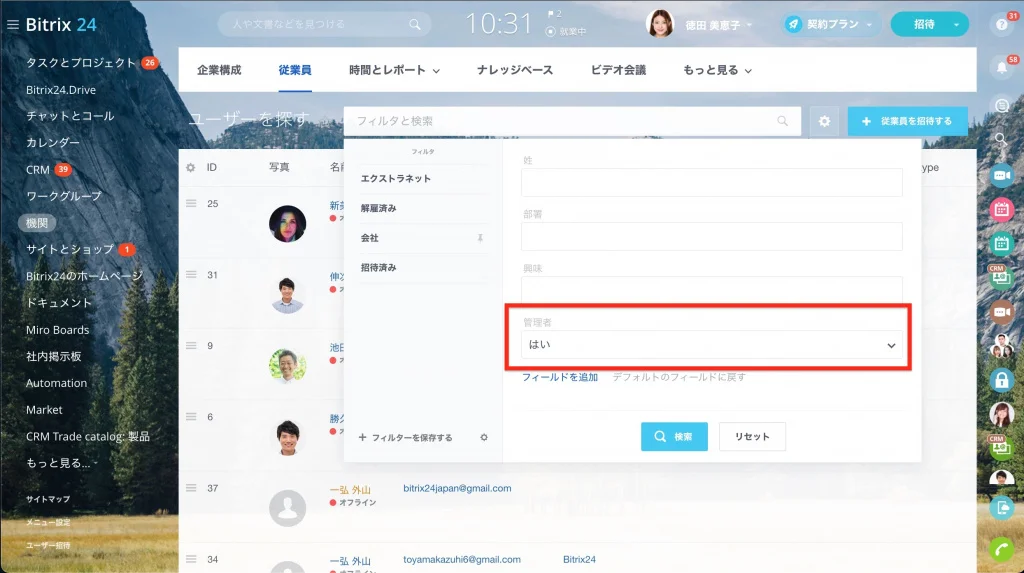Open the hamburger menu beside Bitrix 24
Viewport: 1024px width, 573px height.
tap(12, 25)
